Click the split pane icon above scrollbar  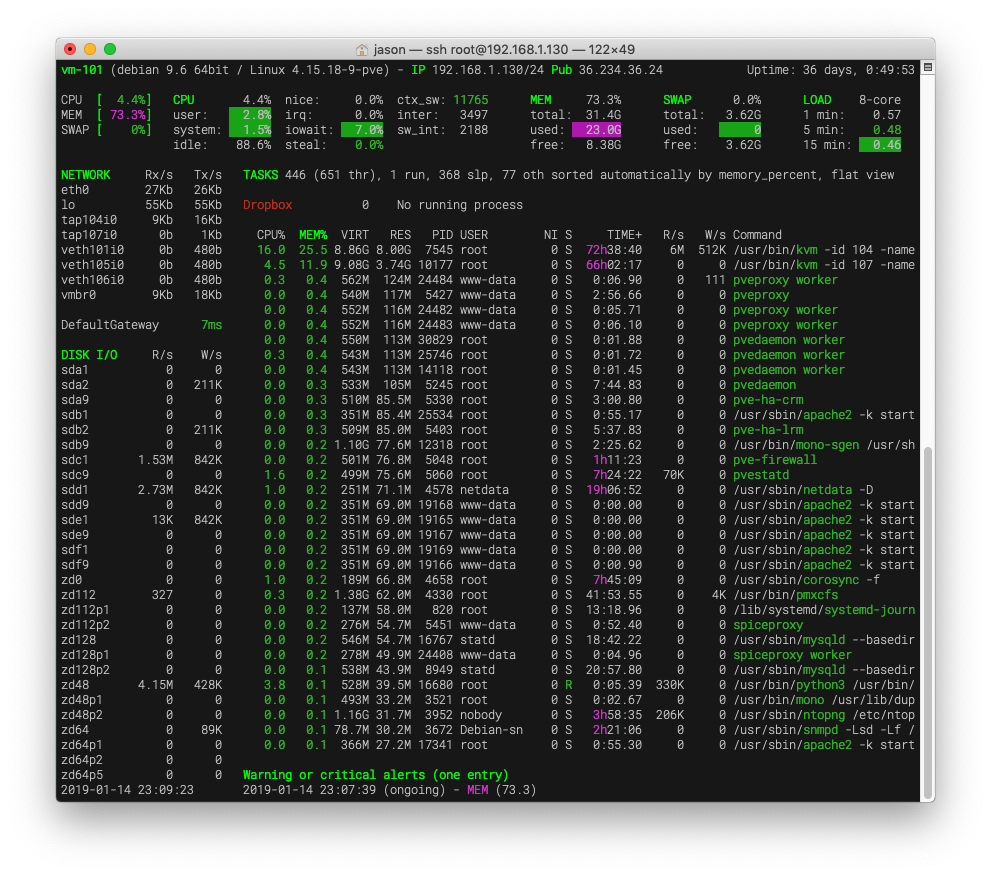pos(928,68)
